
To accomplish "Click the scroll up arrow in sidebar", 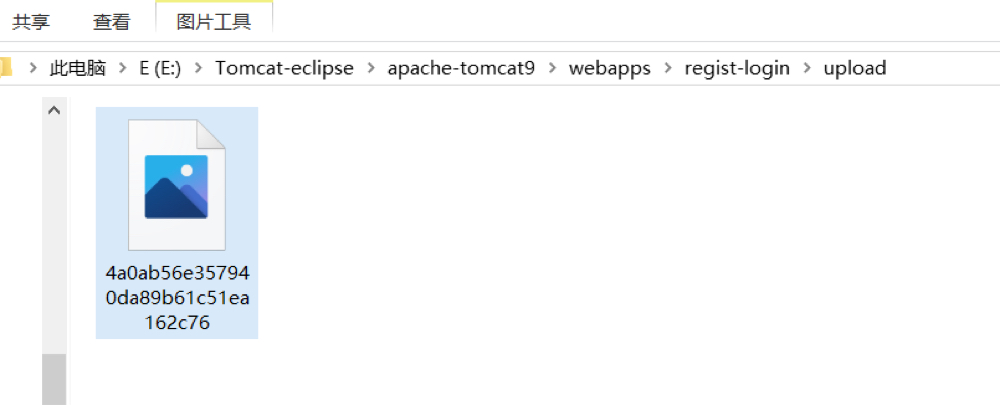I will pos(54,110).
